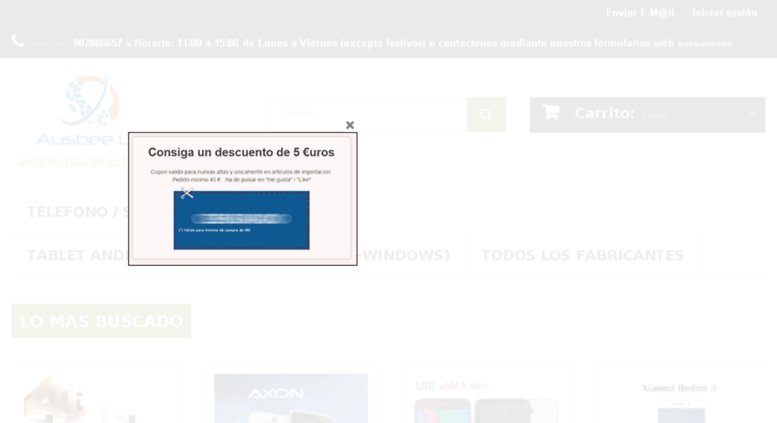Viewport: 777px width, 423px height.
Task: Open TODOS LOS FABRICANTES menu
Action: coord(582,256)
